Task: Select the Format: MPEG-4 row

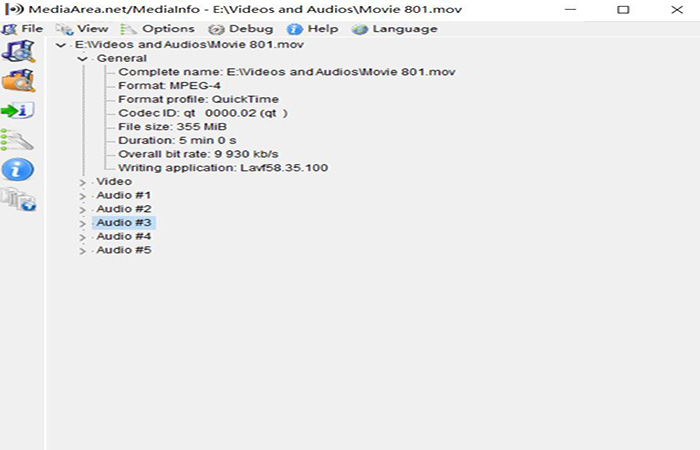Action: (169, 86)
